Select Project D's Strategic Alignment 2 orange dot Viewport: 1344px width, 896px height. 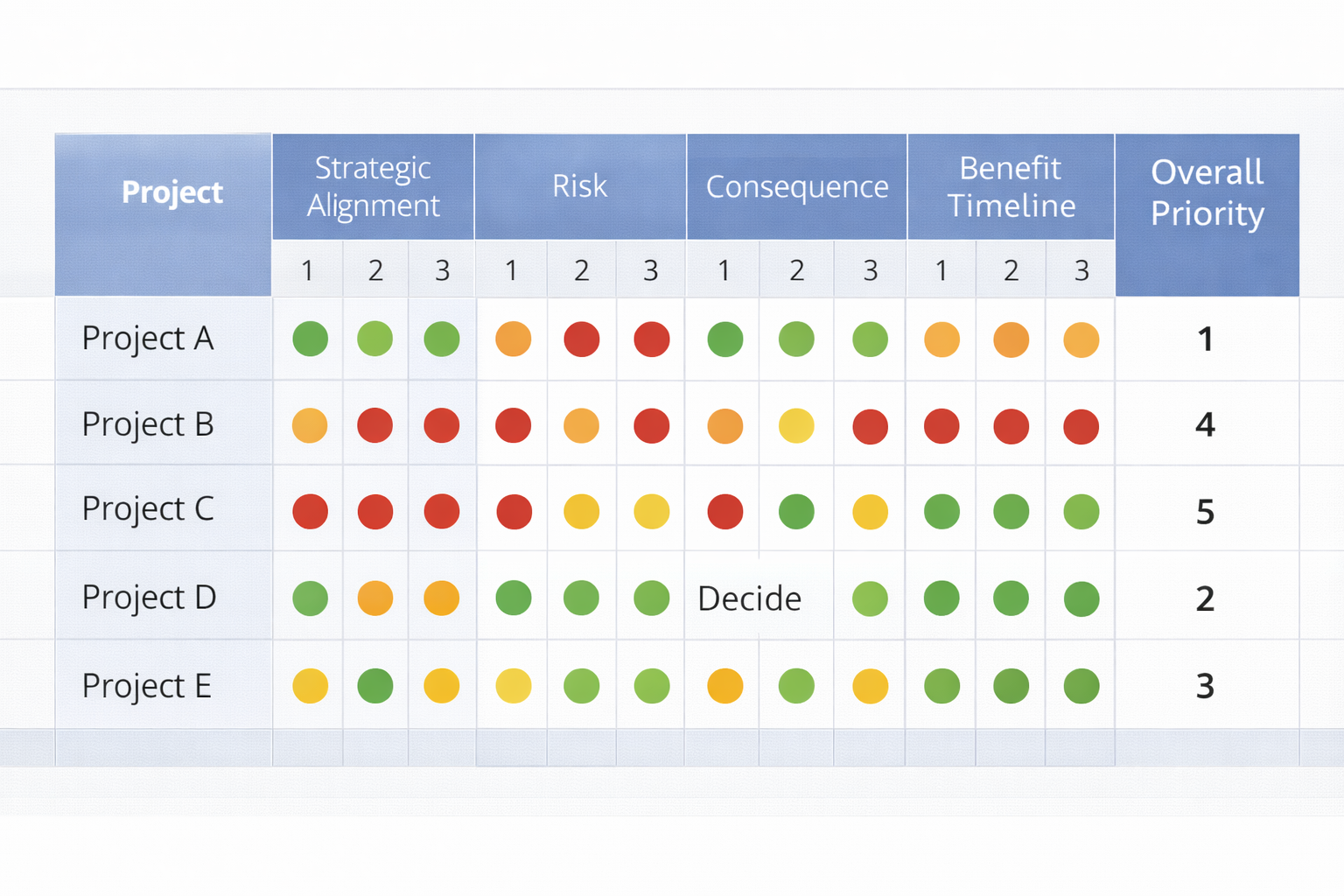[375, 598]
